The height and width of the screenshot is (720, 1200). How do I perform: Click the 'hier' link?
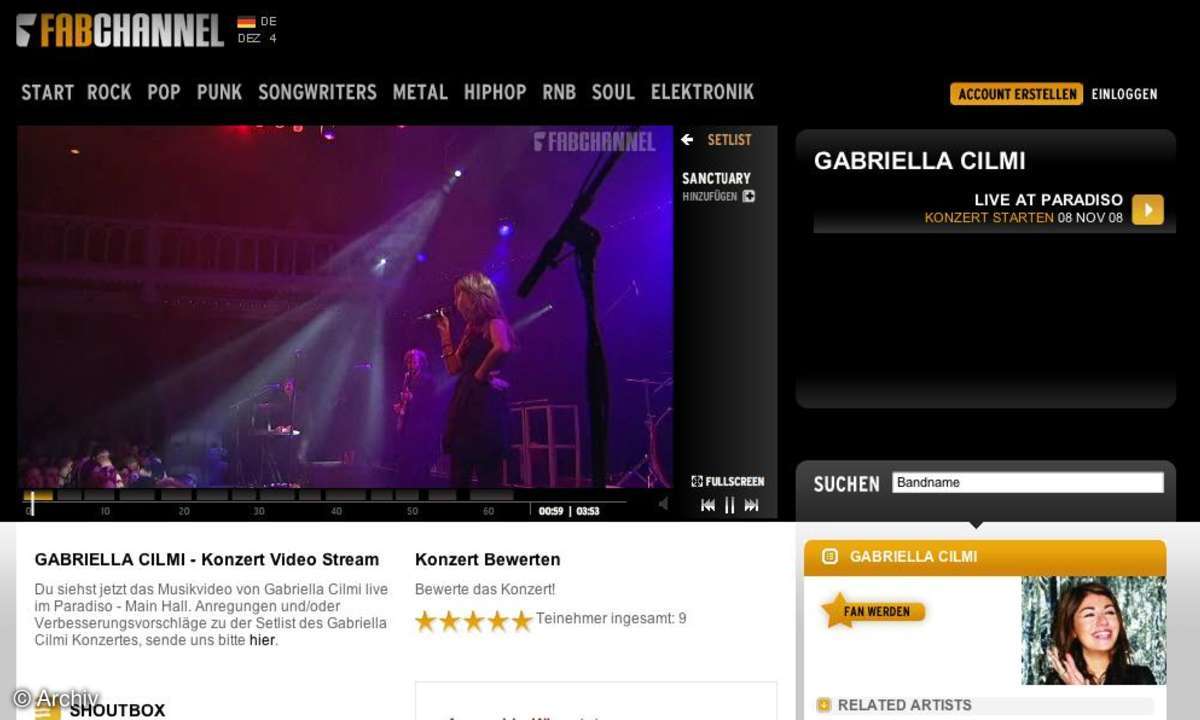tap(262, 640)
